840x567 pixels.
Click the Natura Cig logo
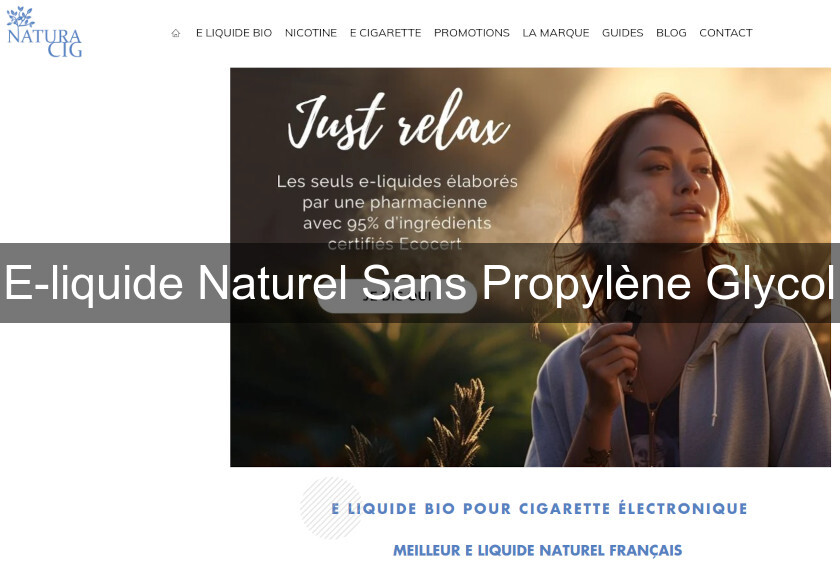point(44,32)
